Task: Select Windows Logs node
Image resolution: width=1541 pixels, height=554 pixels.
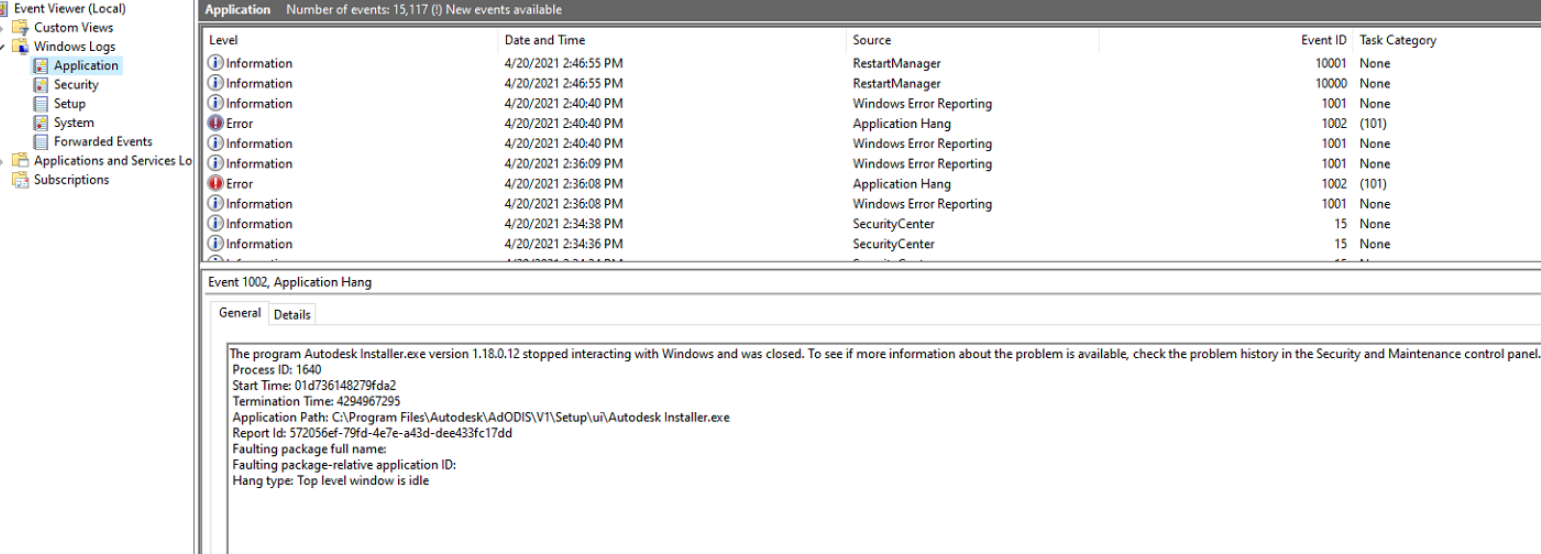Action: click(74, 47)
